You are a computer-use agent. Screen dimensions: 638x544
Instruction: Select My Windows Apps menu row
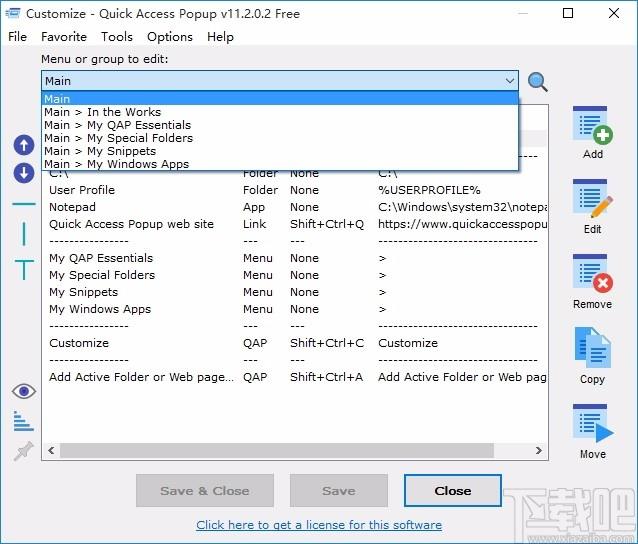295,309
